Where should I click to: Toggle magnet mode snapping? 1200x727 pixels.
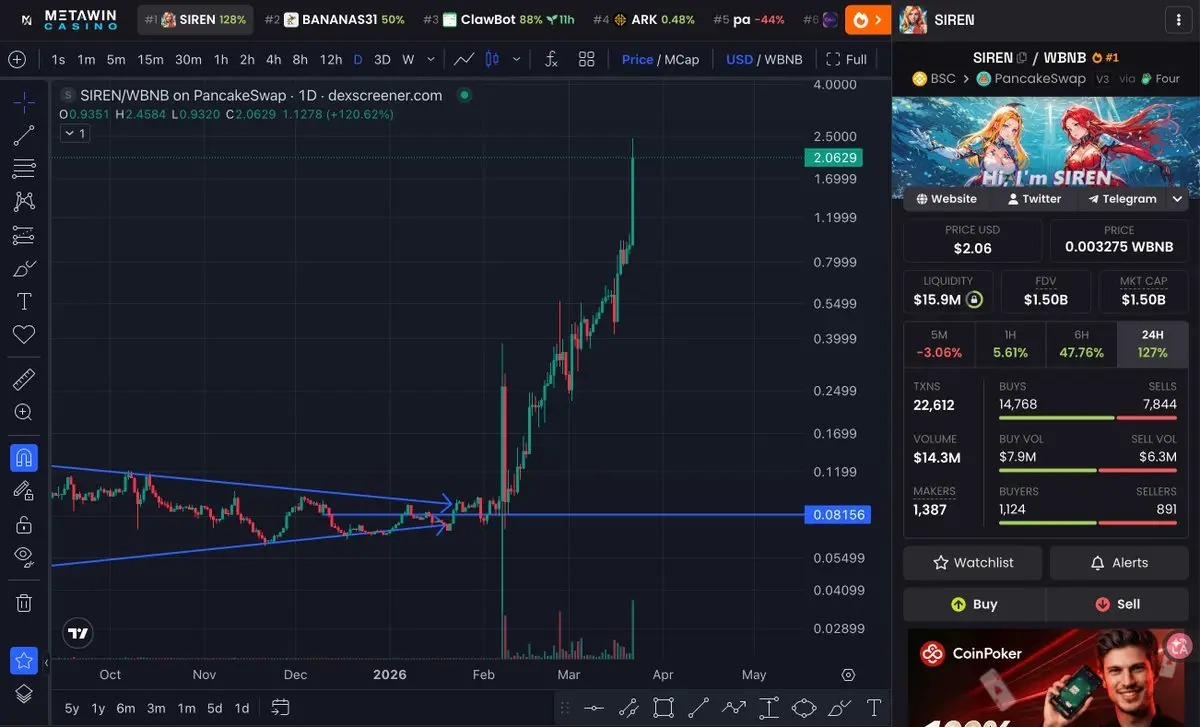click(x=24, y=458)
